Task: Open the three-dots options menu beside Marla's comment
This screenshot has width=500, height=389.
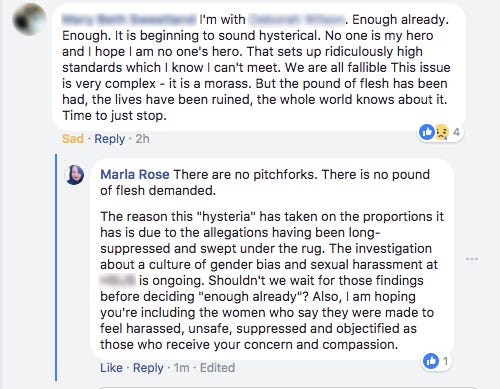Action: coord(472,259)
